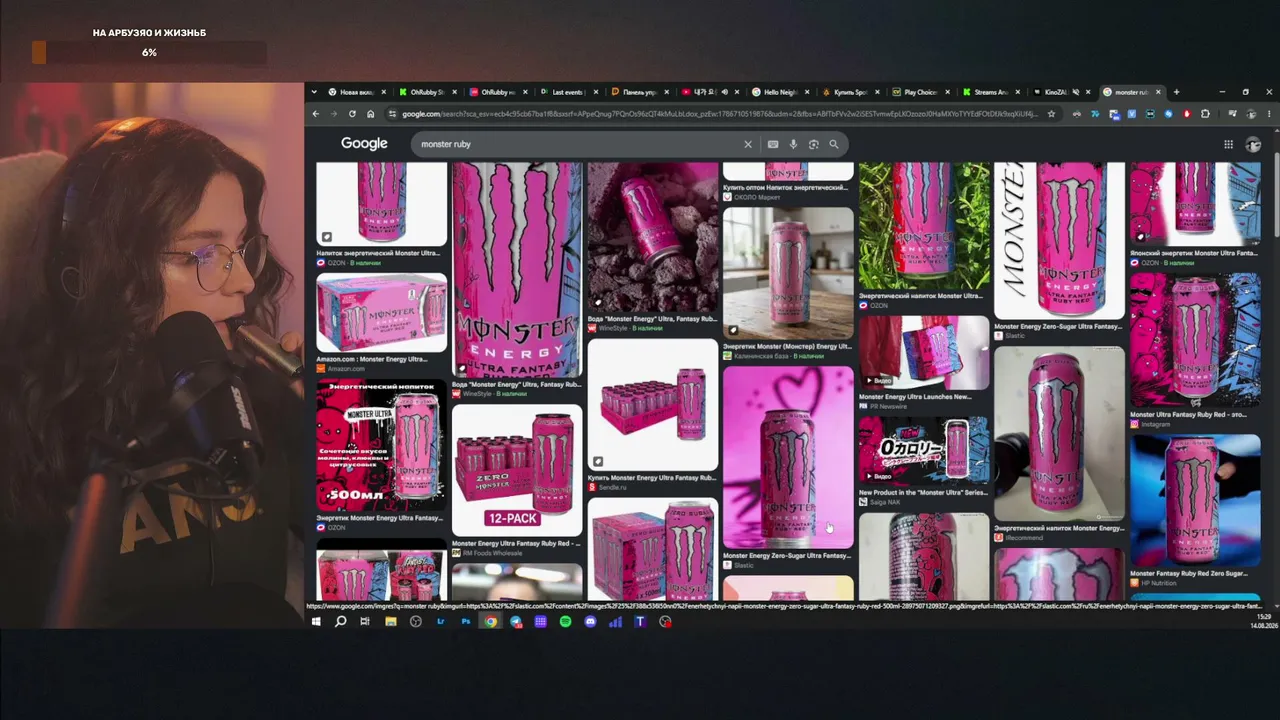Open link 'Monster Ultra Fantasy Ruby Red - это...'
1280x720 pixels.
coord(1188,414)
